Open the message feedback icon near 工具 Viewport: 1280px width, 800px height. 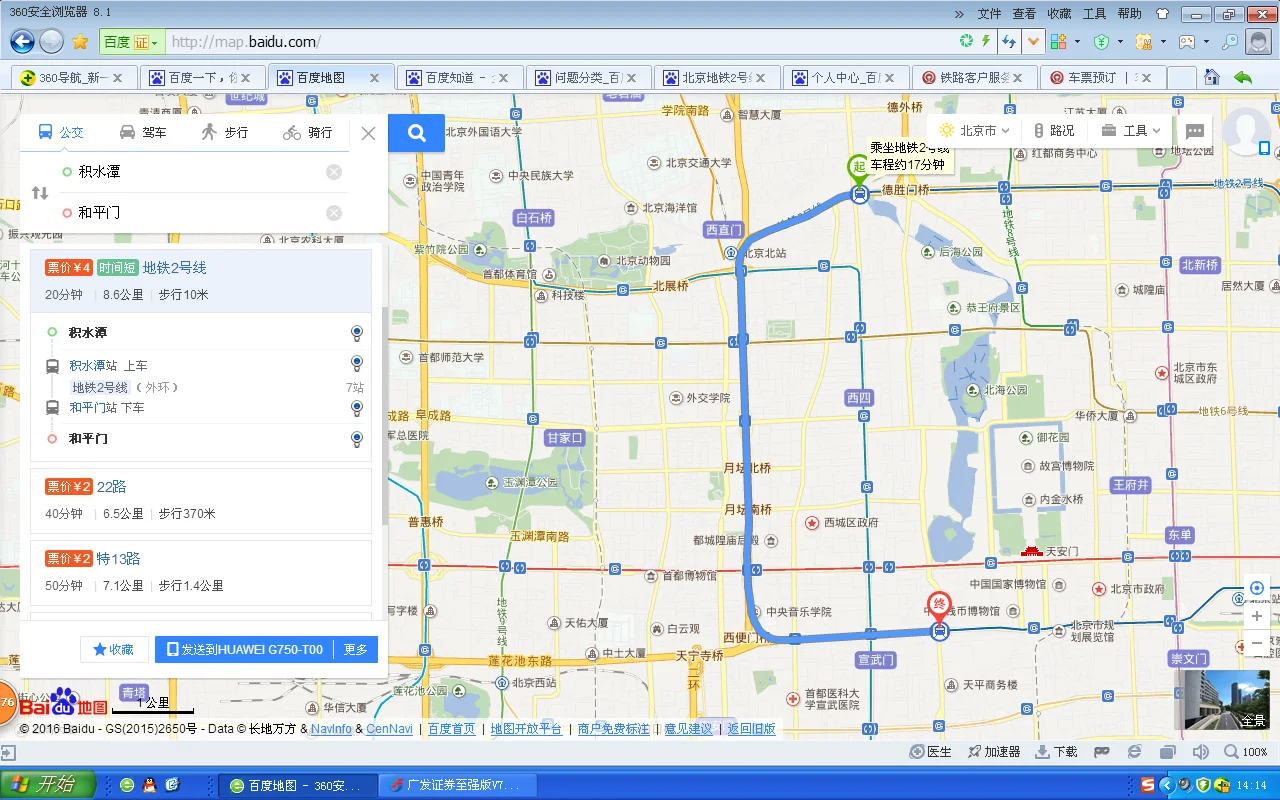tap(1196, 130)
